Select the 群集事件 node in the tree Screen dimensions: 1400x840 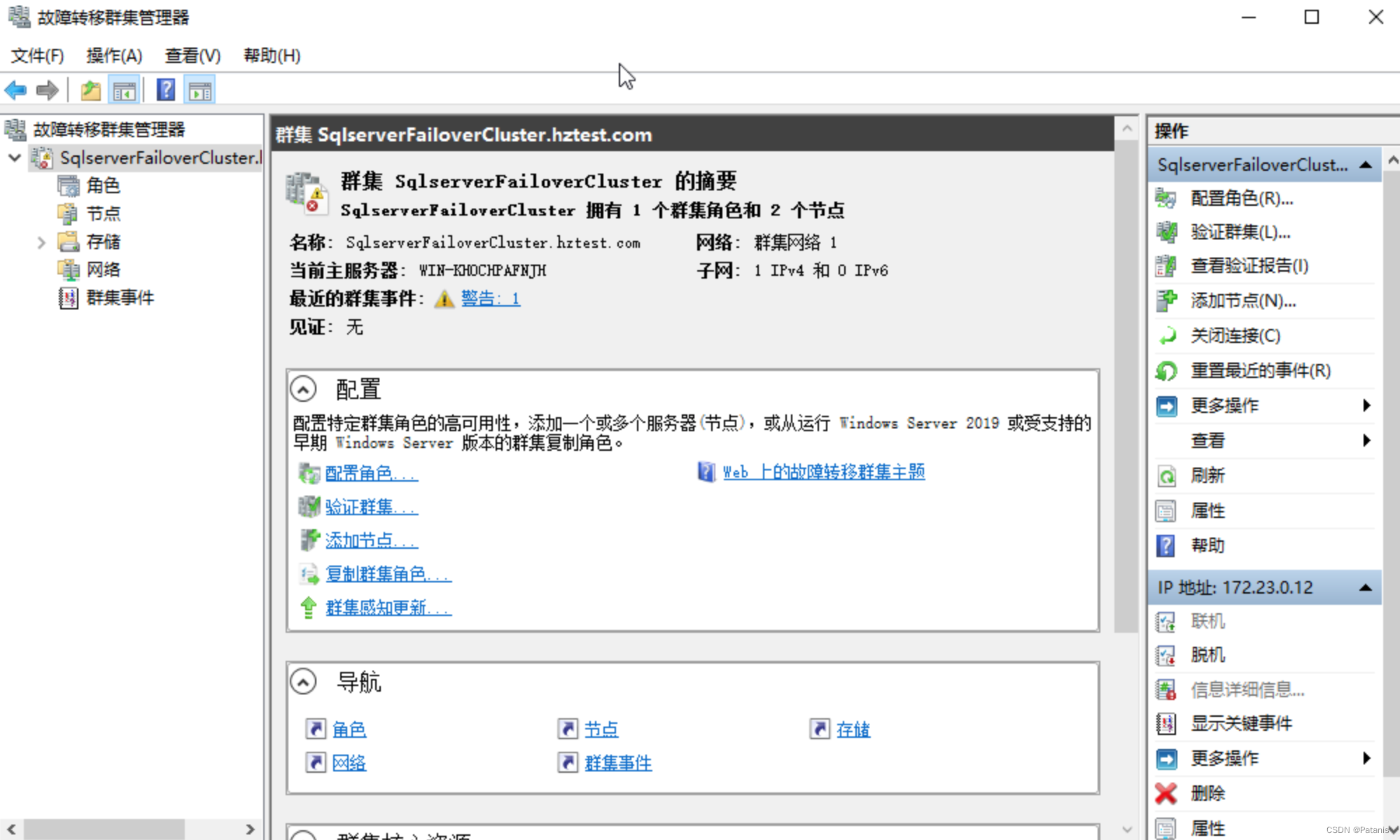click(120, 297)
